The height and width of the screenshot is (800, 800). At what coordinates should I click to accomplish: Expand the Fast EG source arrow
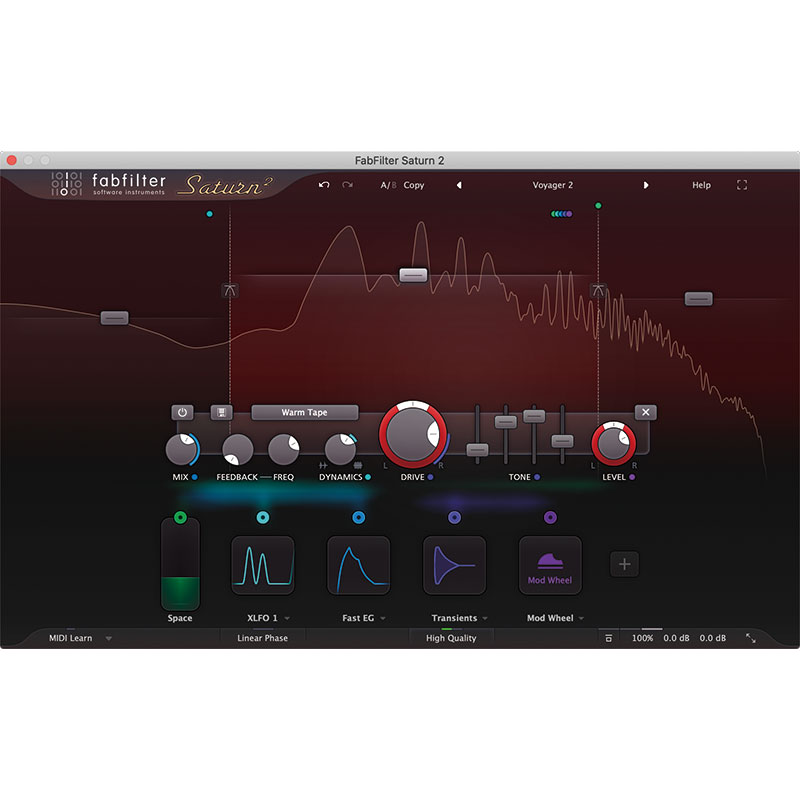[x=383, y=618]
